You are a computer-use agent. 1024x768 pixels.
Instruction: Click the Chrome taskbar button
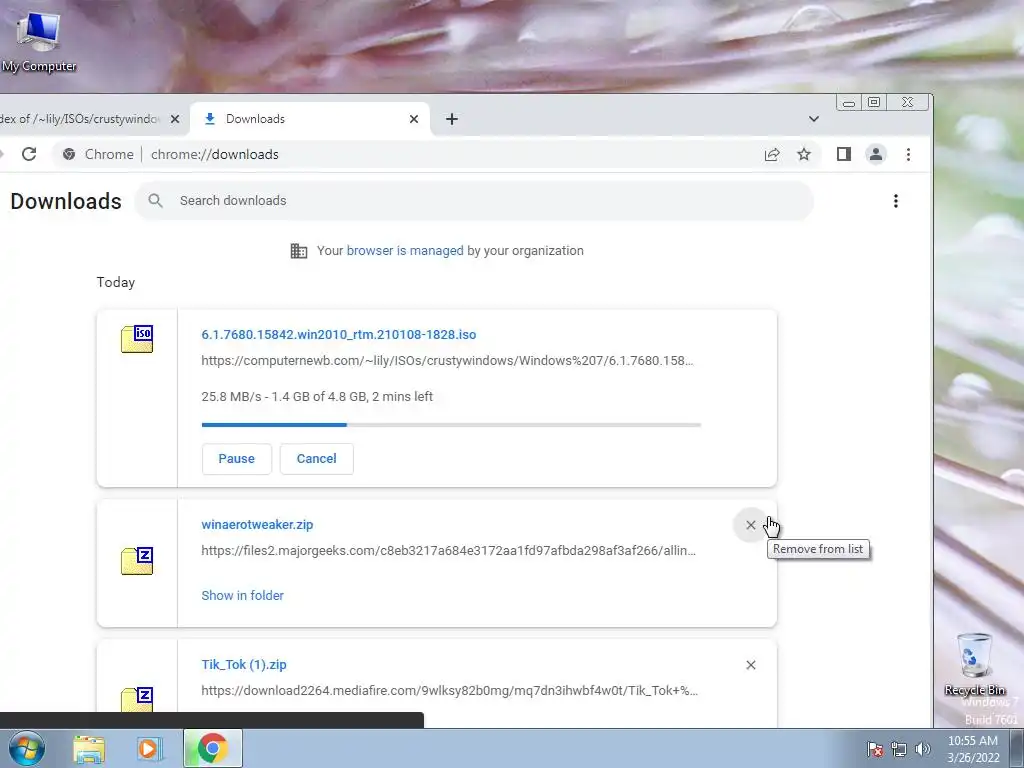tap(213, 748)
